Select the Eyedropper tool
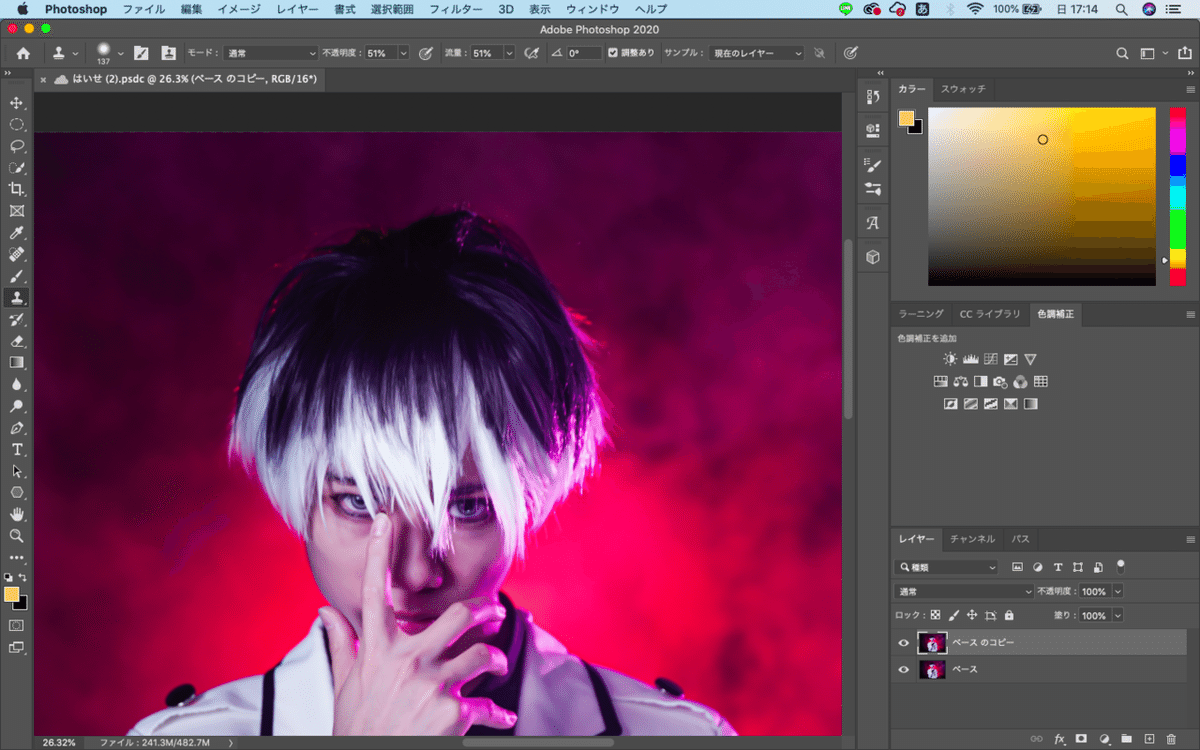 point(16,233)
